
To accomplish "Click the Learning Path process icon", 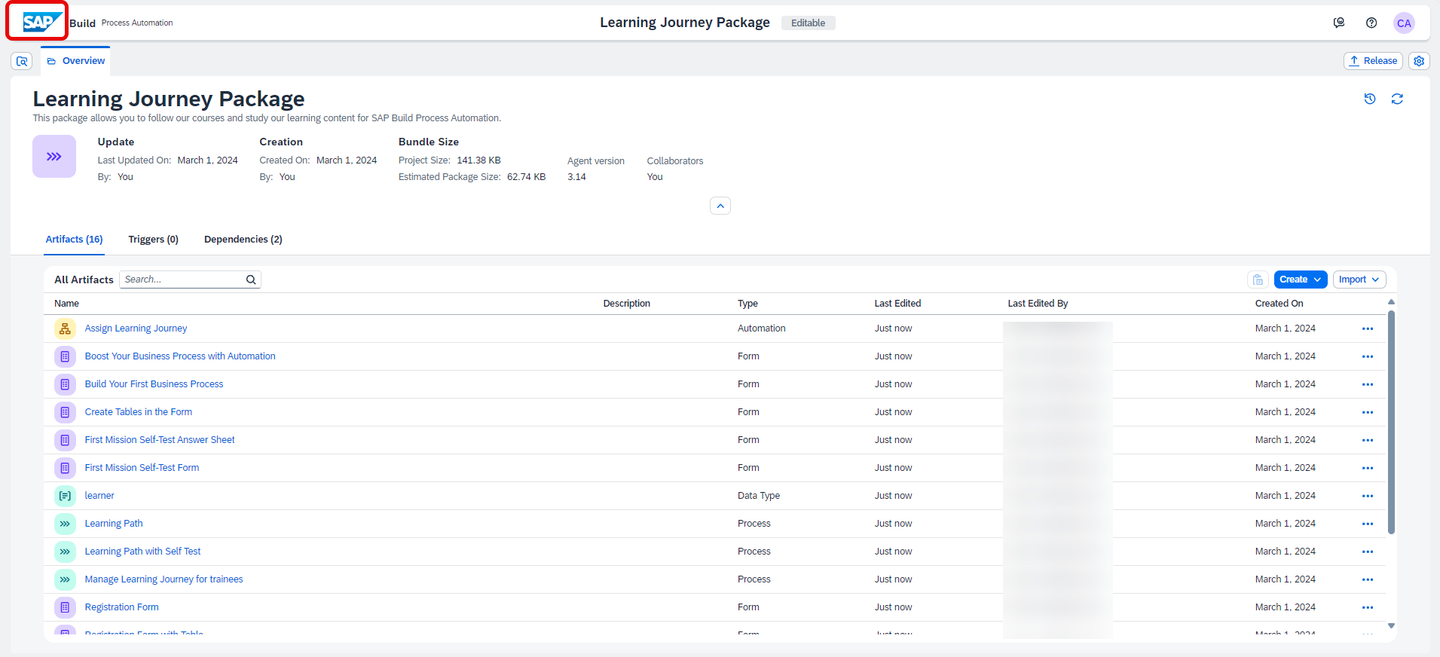I will tap(65, 524).
